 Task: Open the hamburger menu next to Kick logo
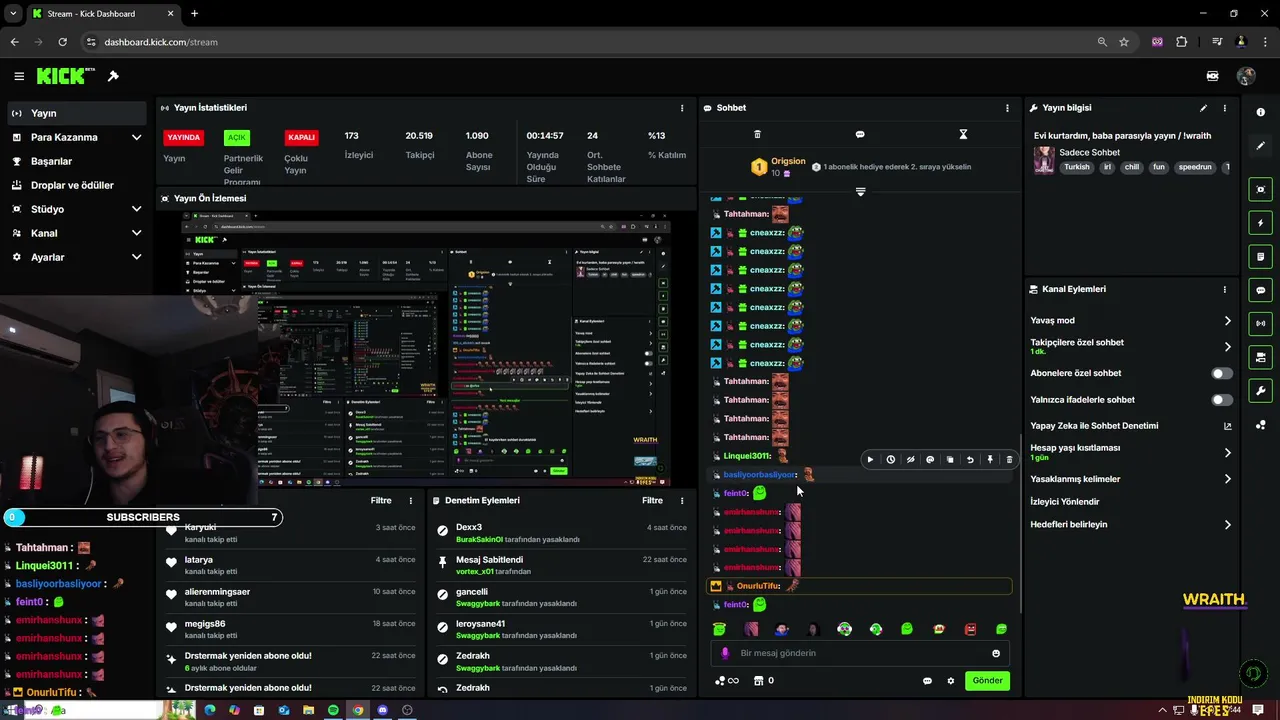click(19, 76)
